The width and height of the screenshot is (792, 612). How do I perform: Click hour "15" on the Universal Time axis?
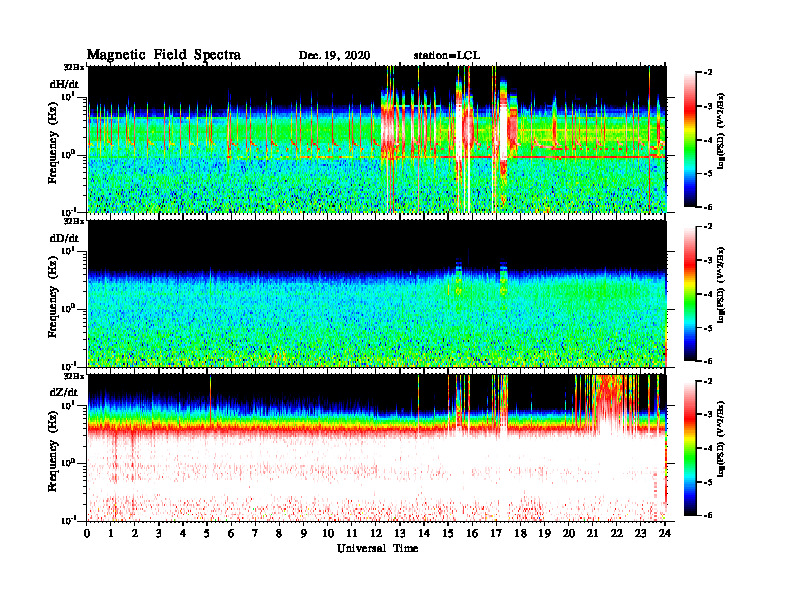448,533
